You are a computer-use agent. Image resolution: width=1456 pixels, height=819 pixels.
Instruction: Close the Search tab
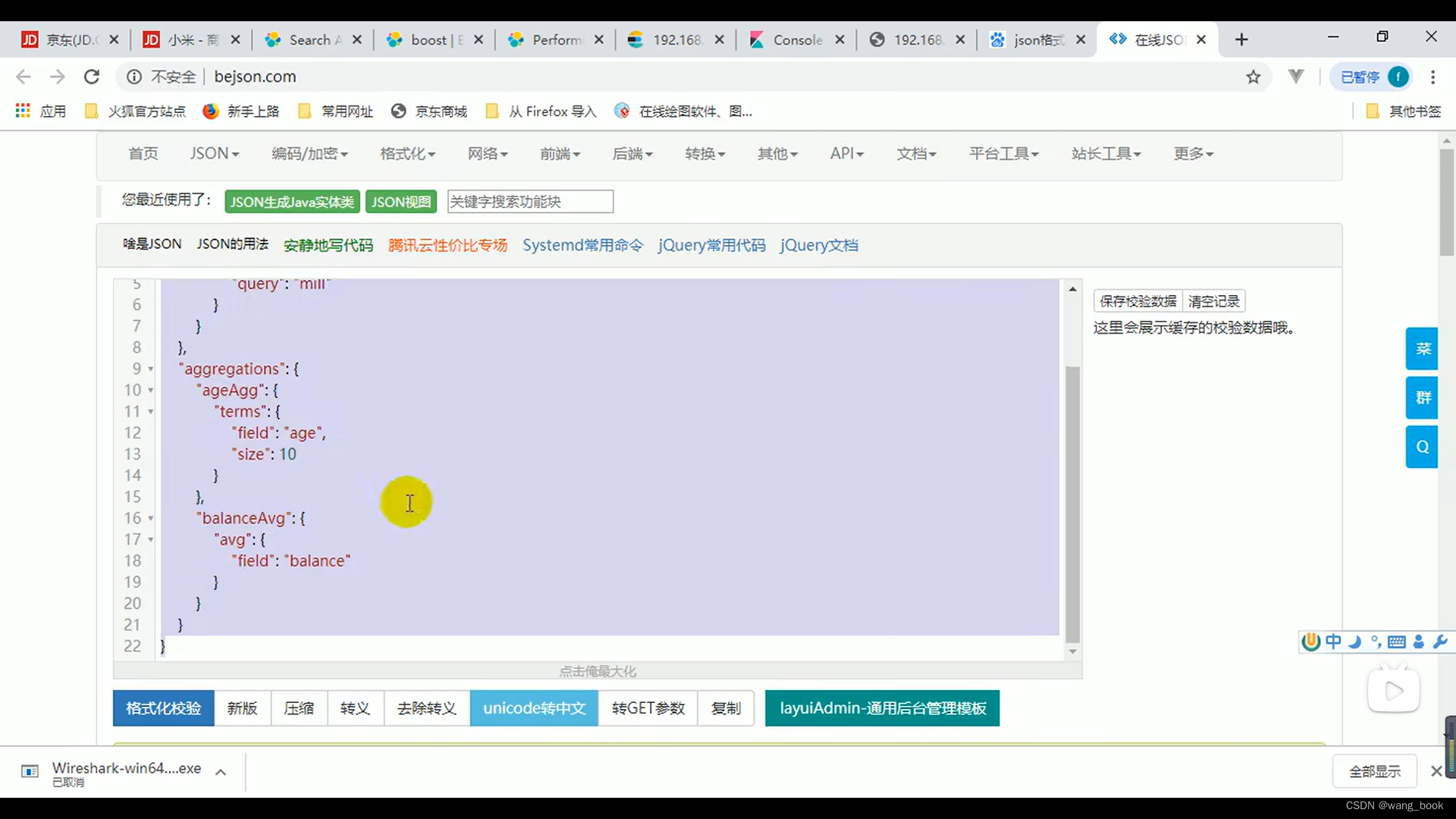(357, 39)
